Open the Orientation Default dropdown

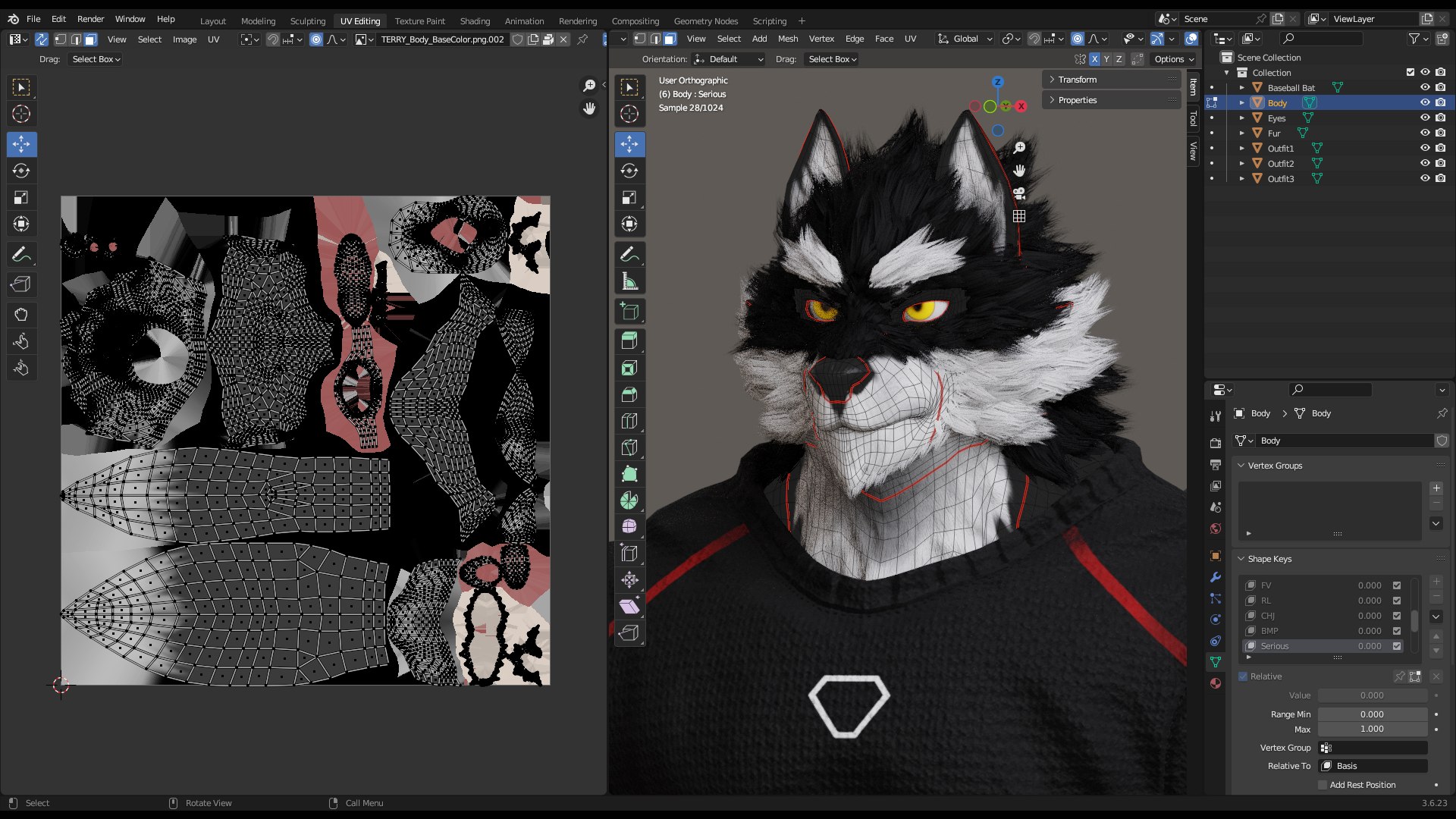(x=727, y=59)
